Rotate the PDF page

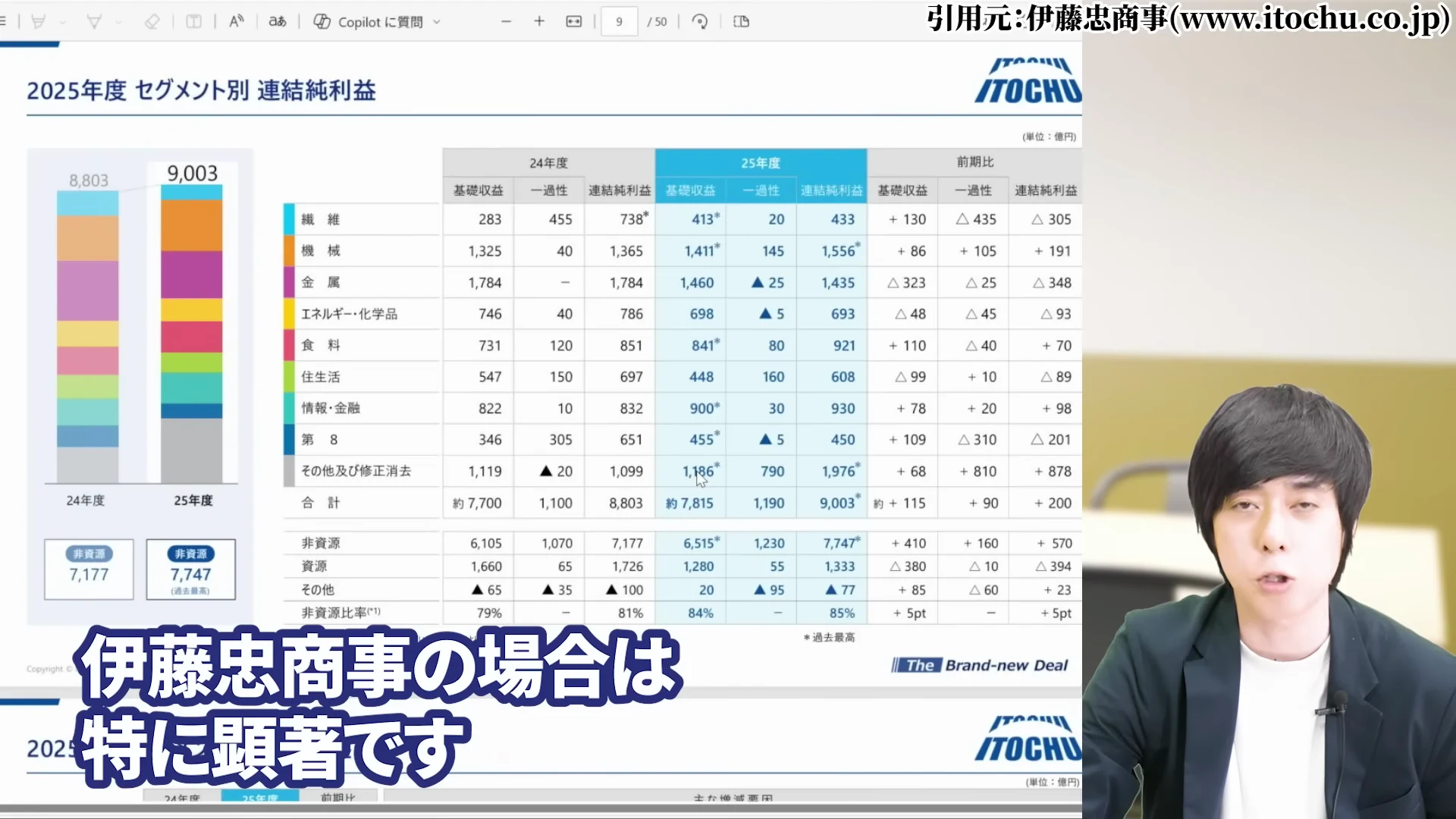click(x=700, y=21)
